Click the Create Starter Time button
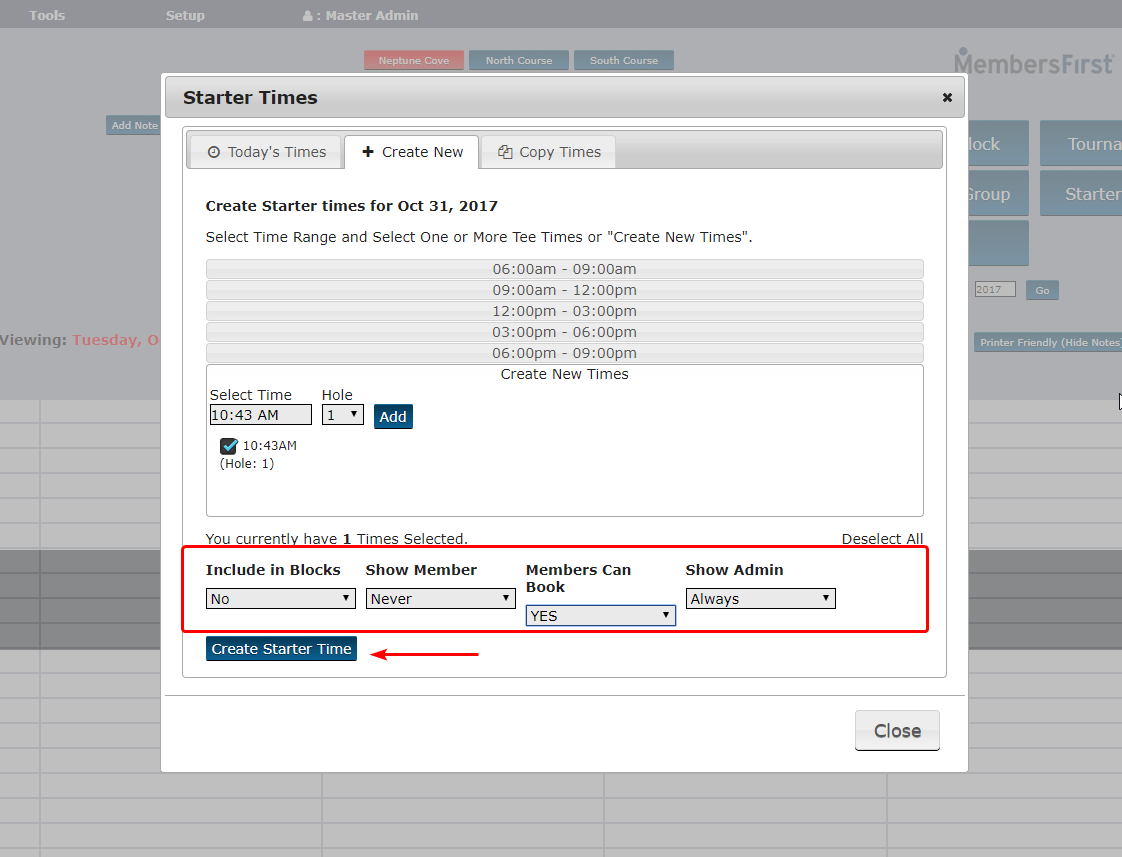 pos(281,648)
